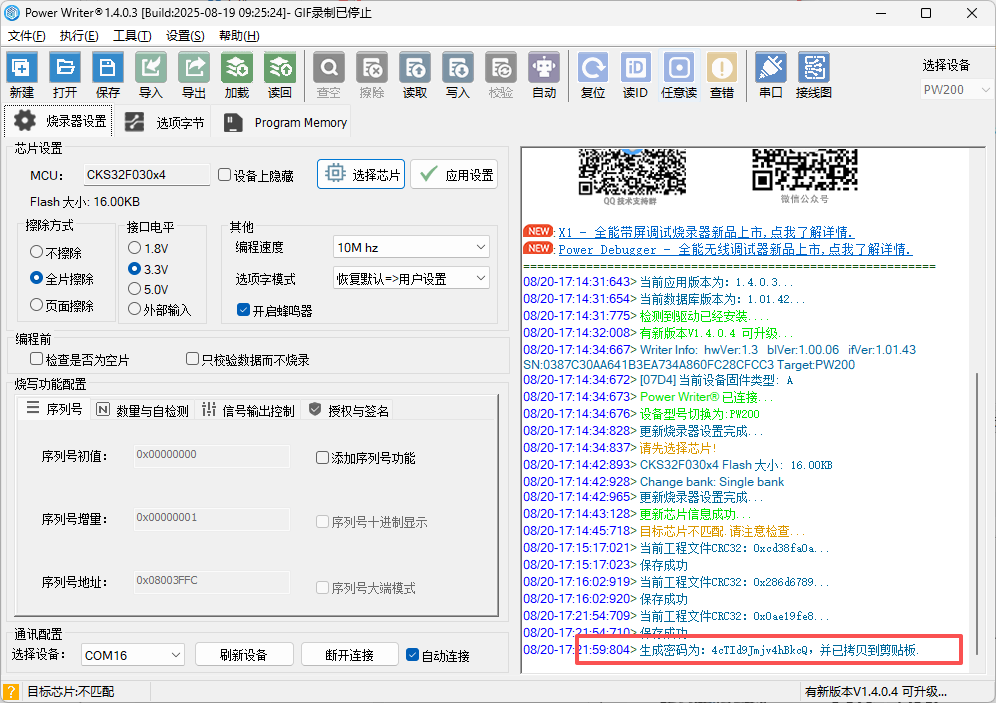Open the Power Debugger 新品上市 link

(735, 250)
